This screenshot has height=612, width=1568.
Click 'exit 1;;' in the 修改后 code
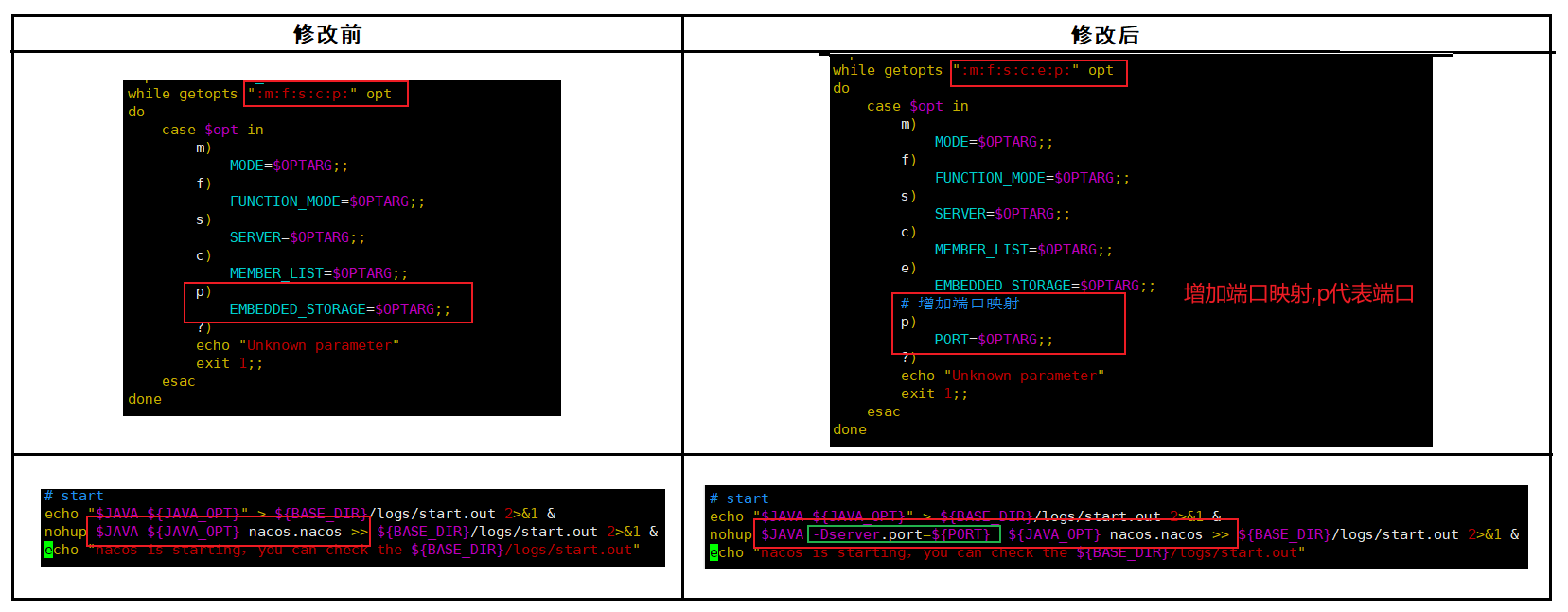(x=935, y=393)
